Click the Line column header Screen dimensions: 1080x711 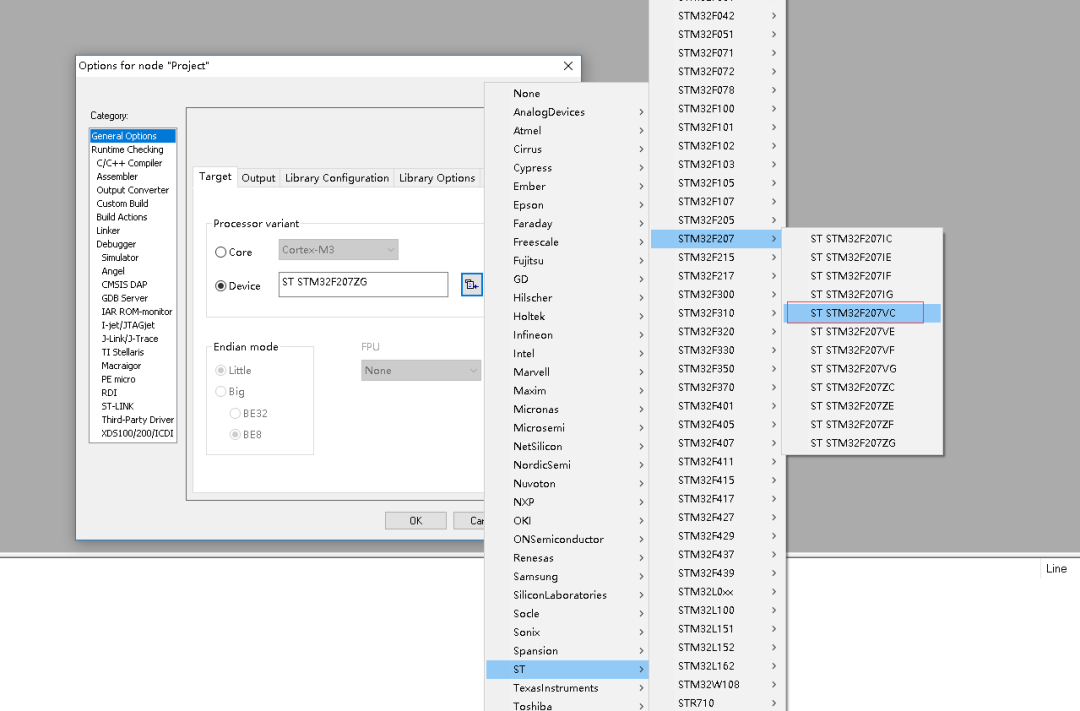pos(1057,568)
